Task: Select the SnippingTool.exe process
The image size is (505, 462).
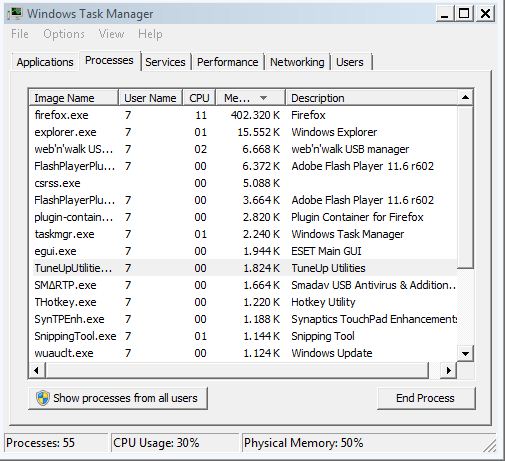Action: tap(243, 336)
